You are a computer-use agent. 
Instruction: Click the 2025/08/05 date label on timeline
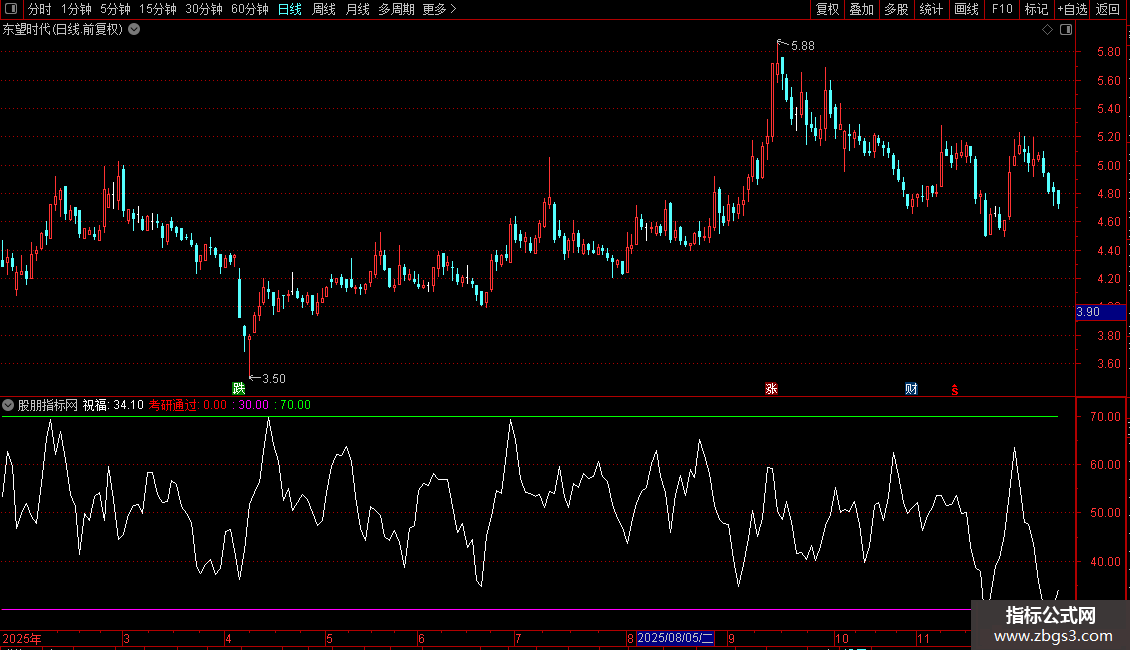(675, 638)
